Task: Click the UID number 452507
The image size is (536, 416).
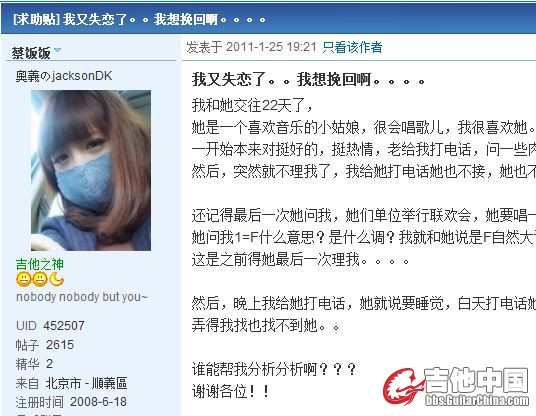Action: 64,326
